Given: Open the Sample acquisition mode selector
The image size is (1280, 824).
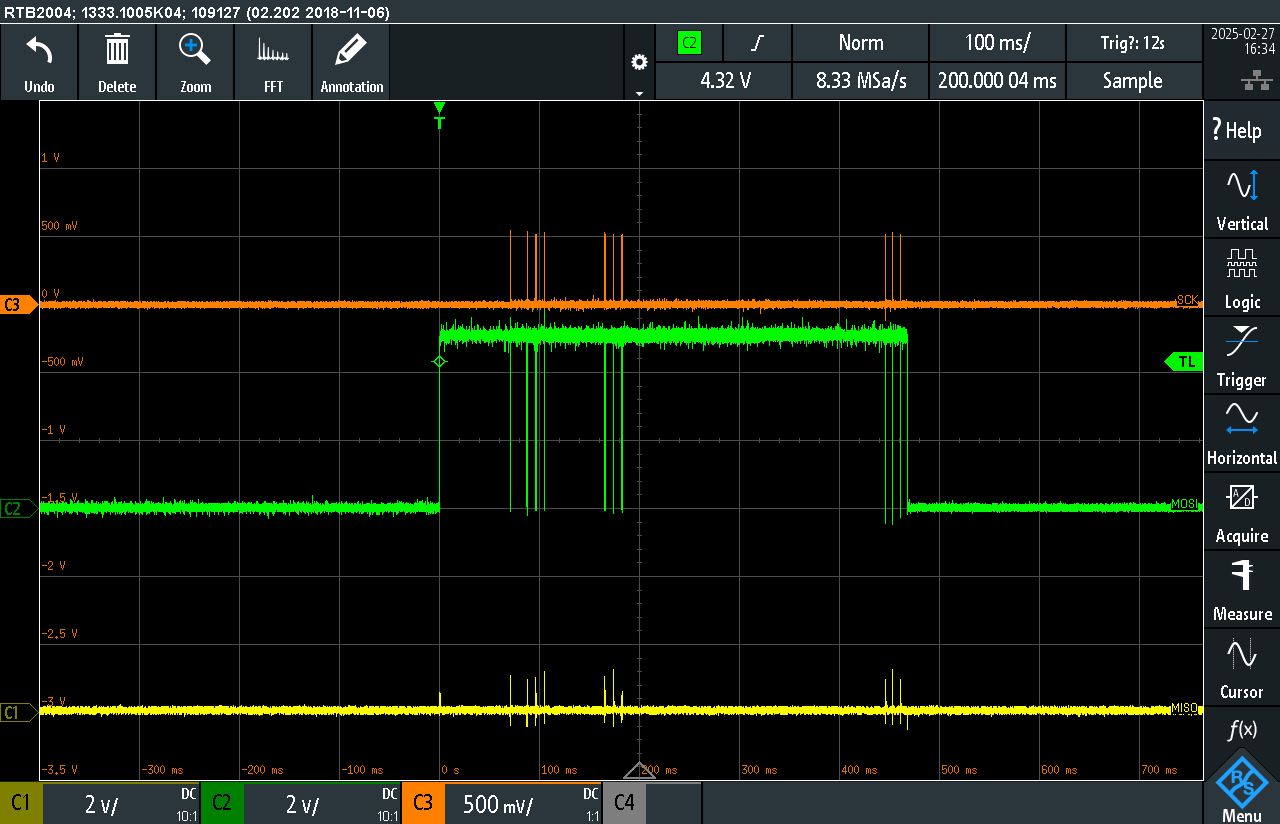Looking at the screenshot, I should [x=1134, y=81].
